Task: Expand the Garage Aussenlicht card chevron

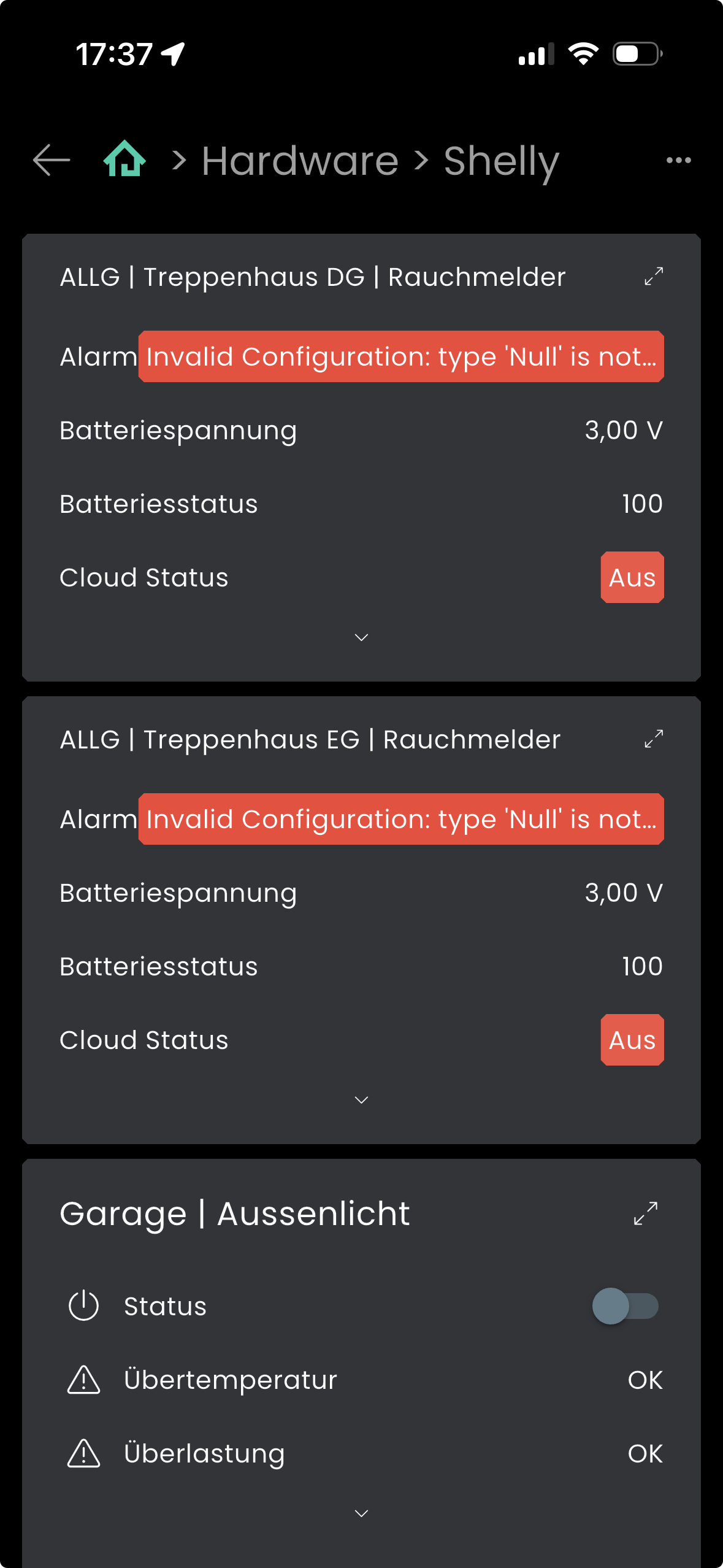Action: click(361, 1513)
